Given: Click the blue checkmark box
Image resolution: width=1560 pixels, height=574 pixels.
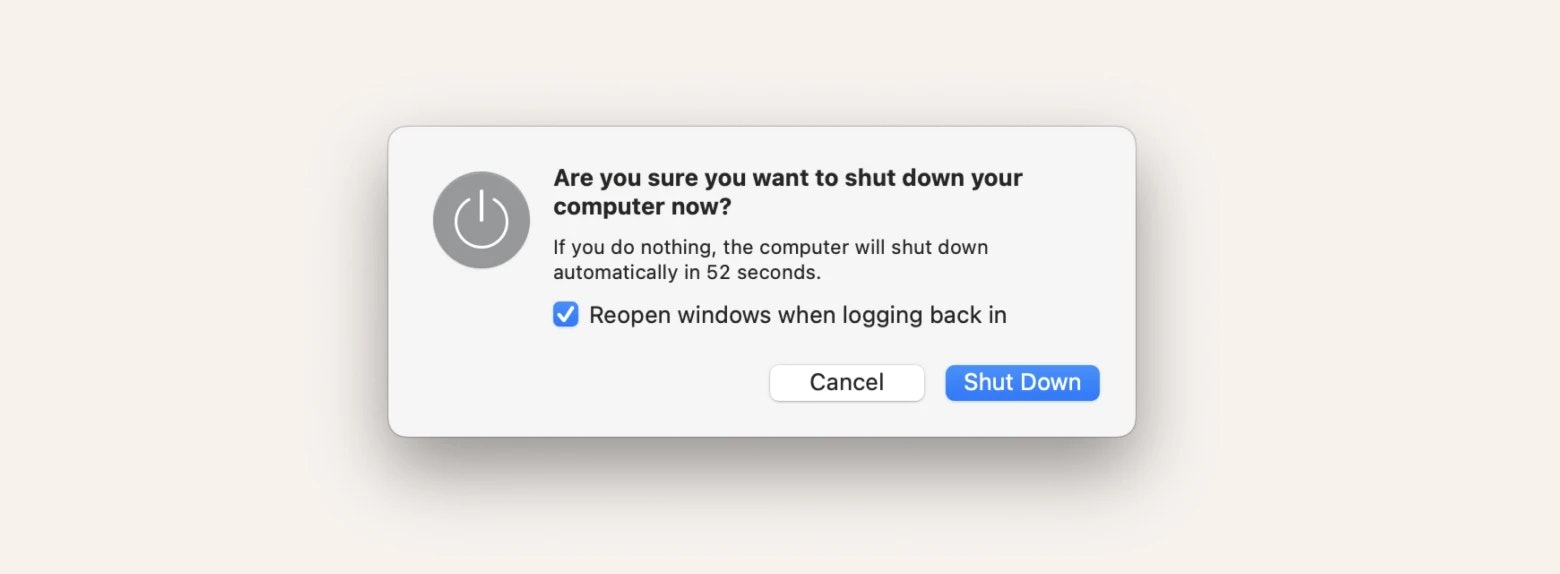Looking at the screenshot, I should click(566, 315).
